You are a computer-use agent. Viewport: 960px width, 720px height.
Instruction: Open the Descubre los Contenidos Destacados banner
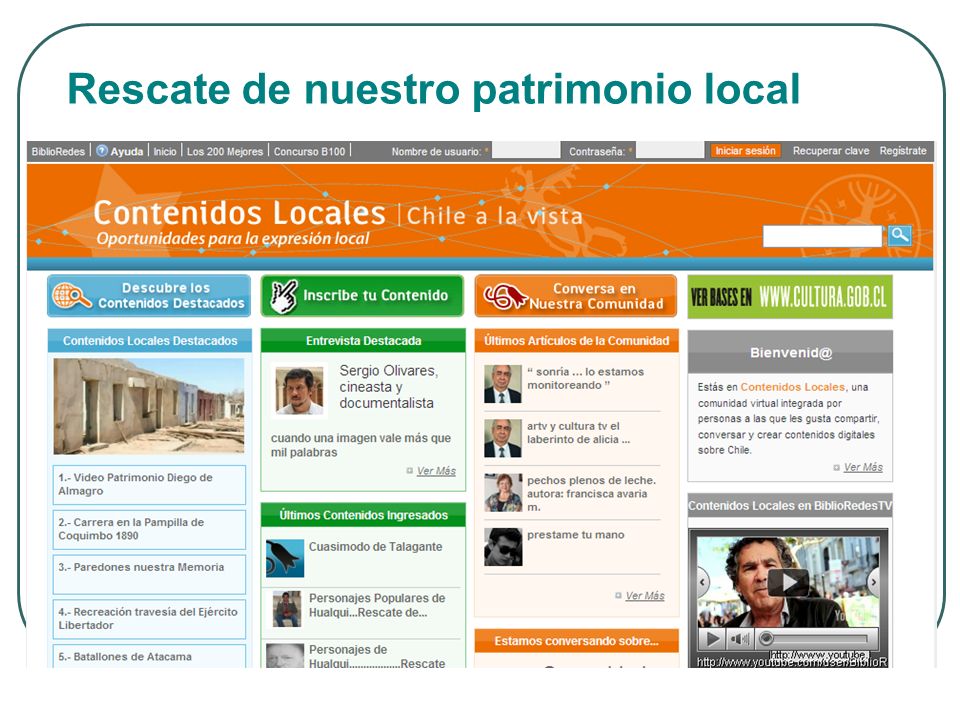(149, 296)
